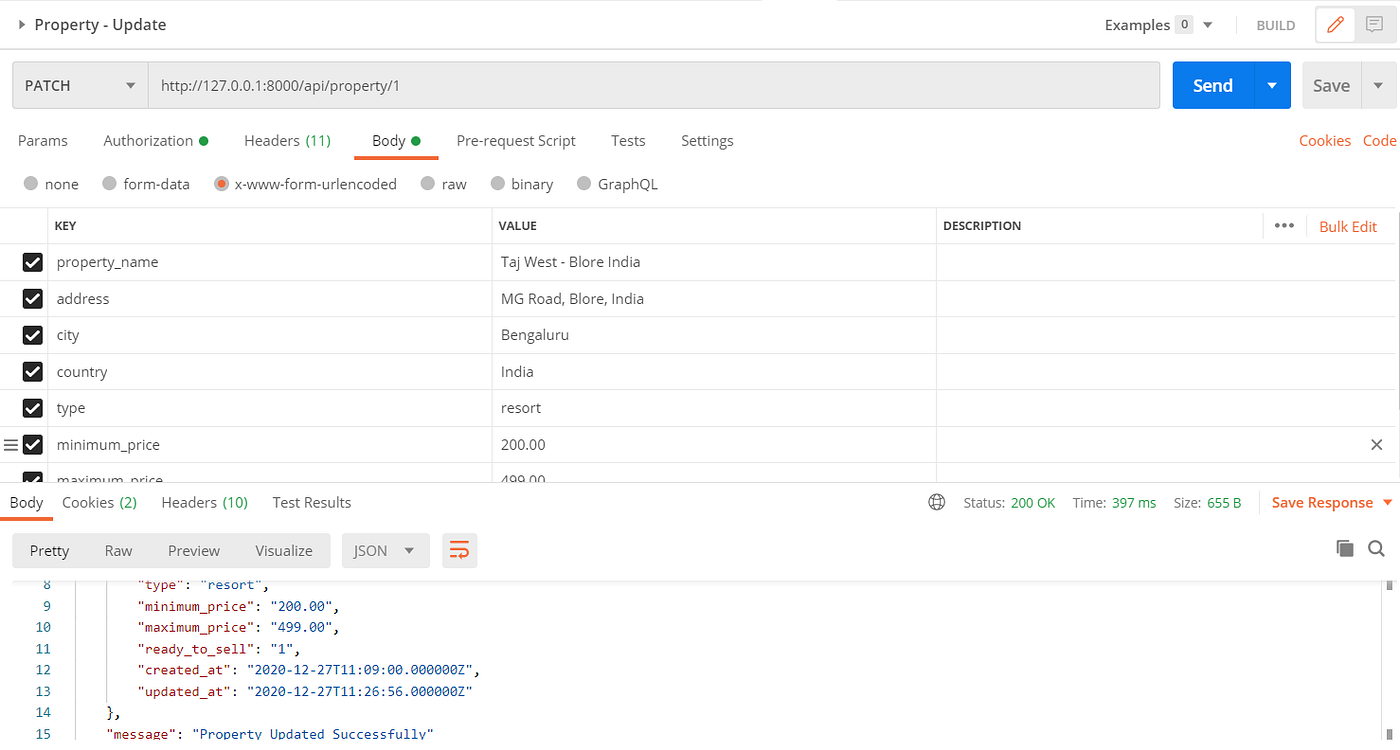Click the minimum_price row drag handle
This screenshot has height=750, width=1400.
11,444
